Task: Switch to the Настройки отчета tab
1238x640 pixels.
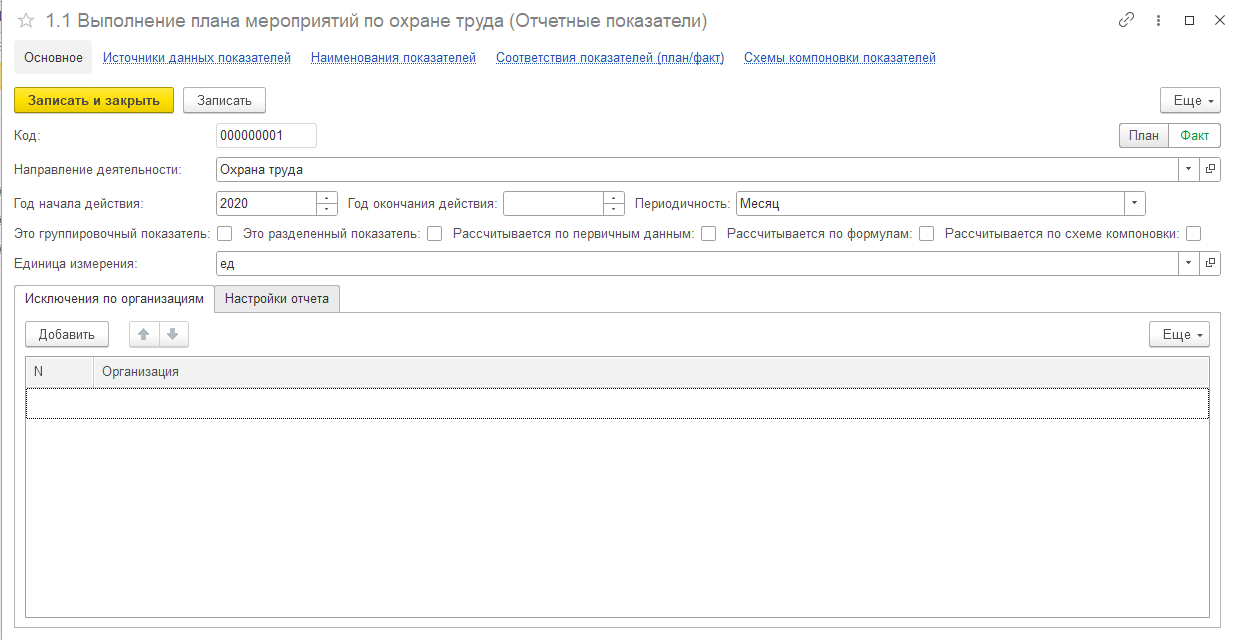Action: (277, 299)
